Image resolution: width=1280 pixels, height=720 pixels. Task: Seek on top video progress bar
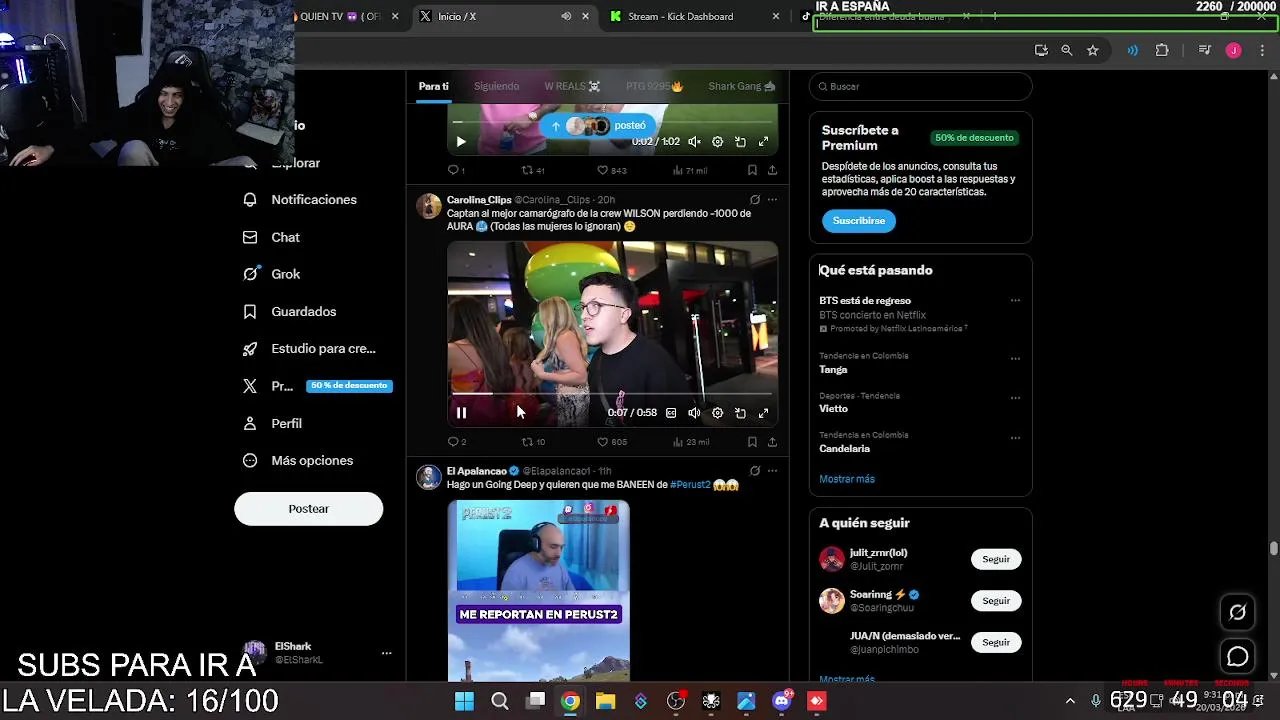pyautogui.click(x=612, y=123)
